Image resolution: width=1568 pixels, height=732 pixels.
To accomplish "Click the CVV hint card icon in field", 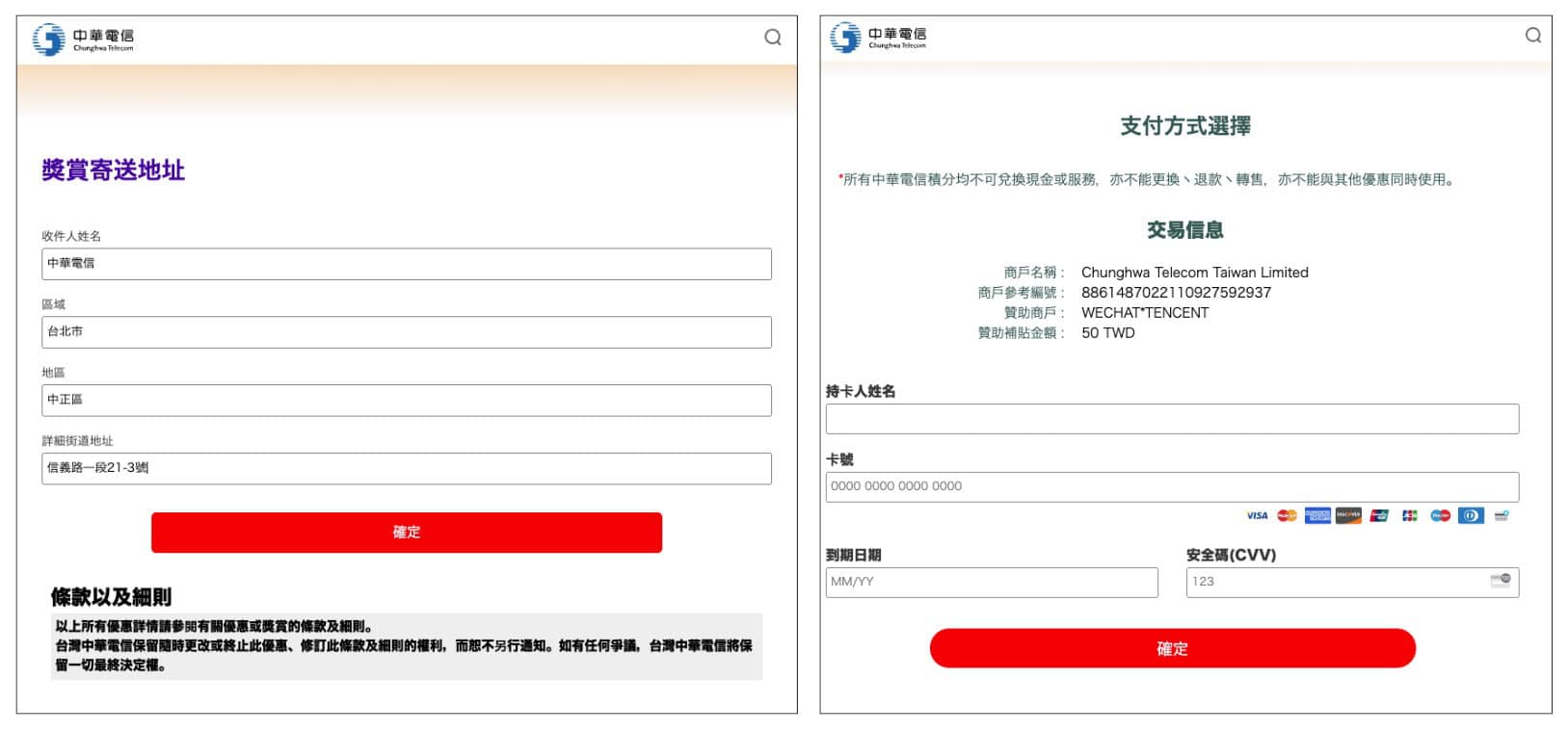I will pyautogui.click(x=1501, y=580).
